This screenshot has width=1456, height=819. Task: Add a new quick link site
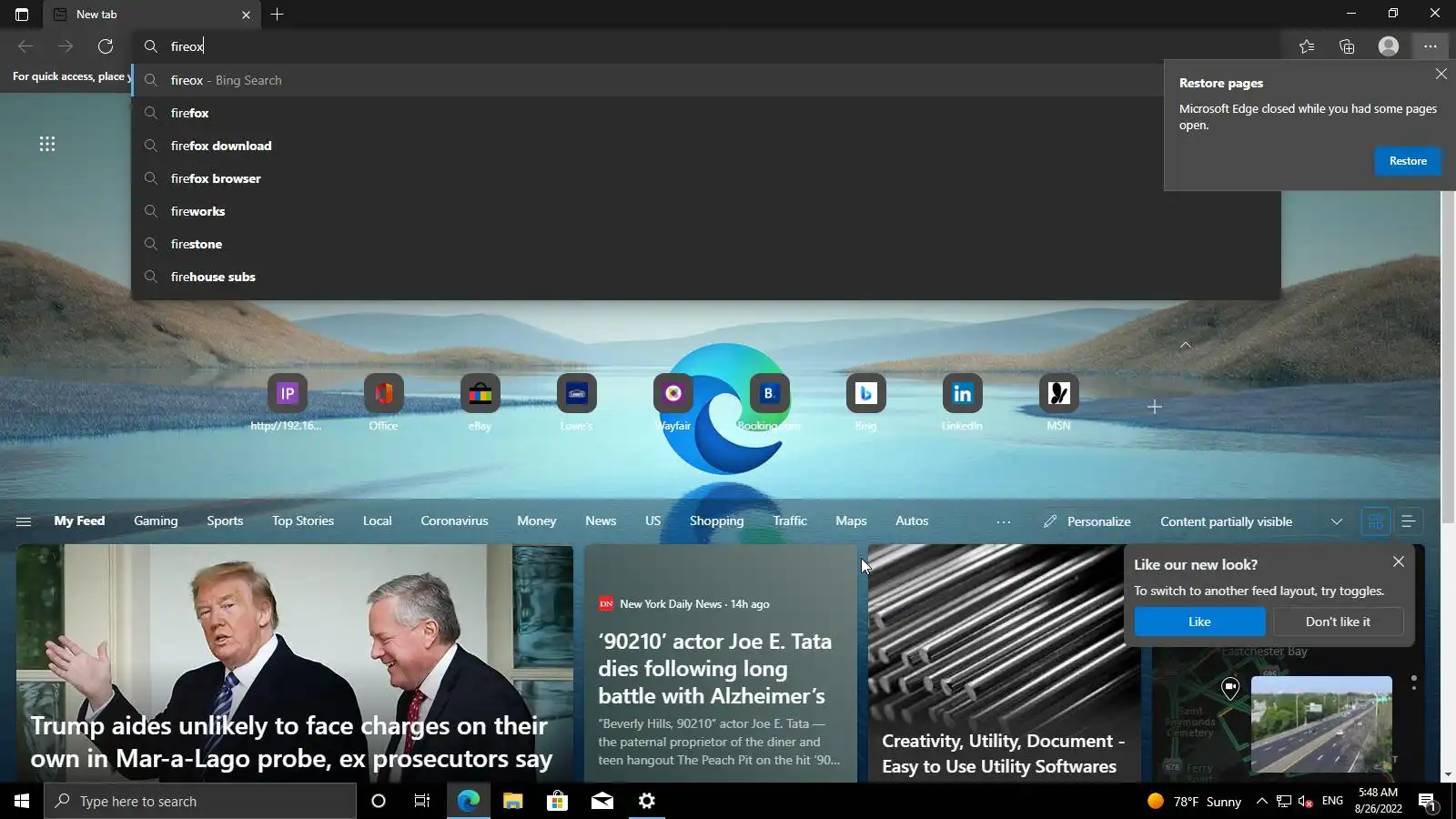coord(1154,407)
